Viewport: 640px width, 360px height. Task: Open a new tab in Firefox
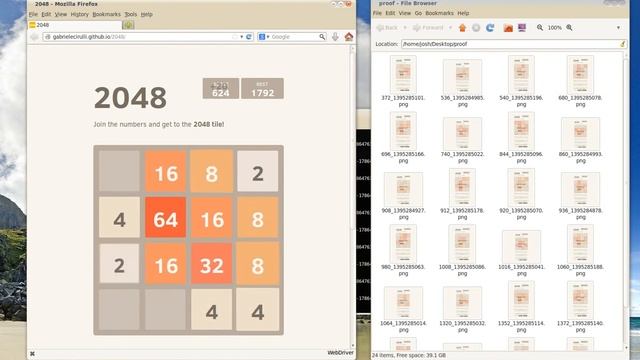(128, 25)
